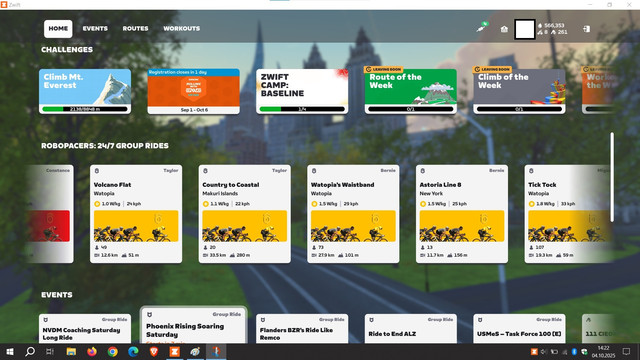The width and height of the screenshot is (640, 360).
Task: Launch Microsoft Edge from the taskbar
Action: coord(133,352)
